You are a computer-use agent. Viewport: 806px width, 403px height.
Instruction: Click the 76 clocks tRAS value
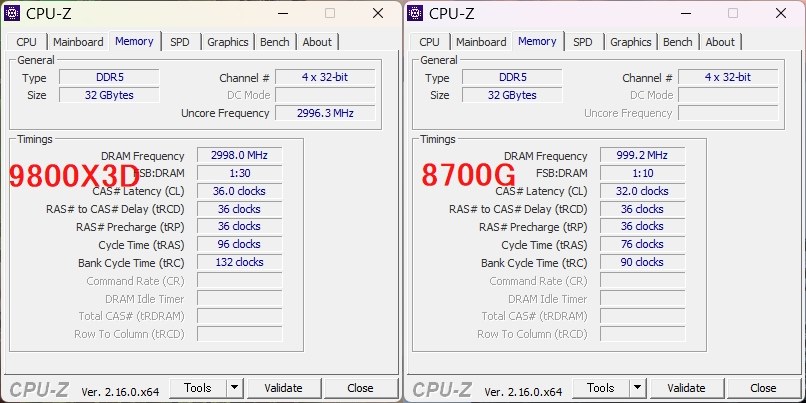(643, 244)
